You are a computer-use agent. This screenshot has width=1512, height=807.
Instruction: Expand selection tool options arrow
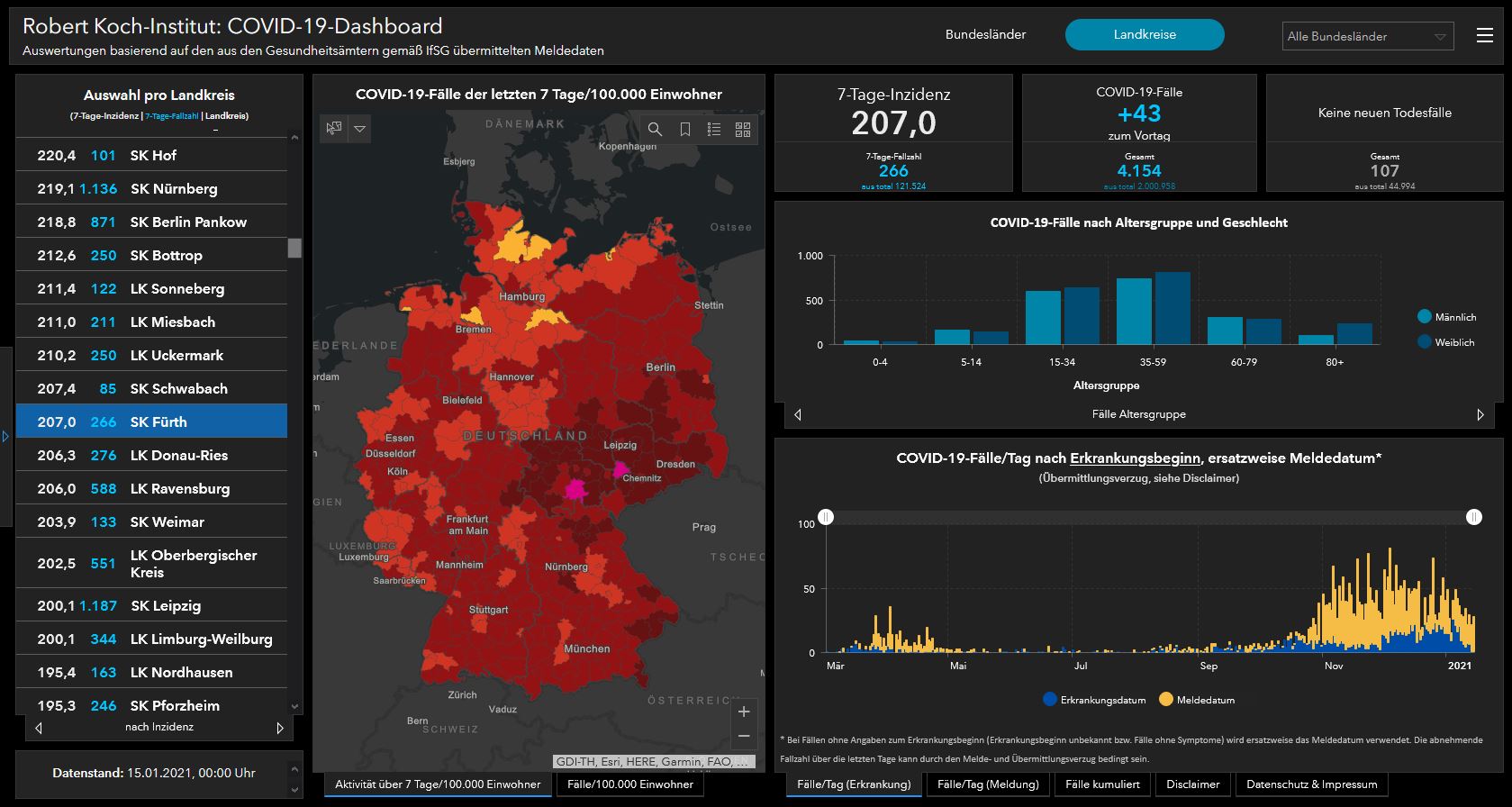(x=360, y=129)
